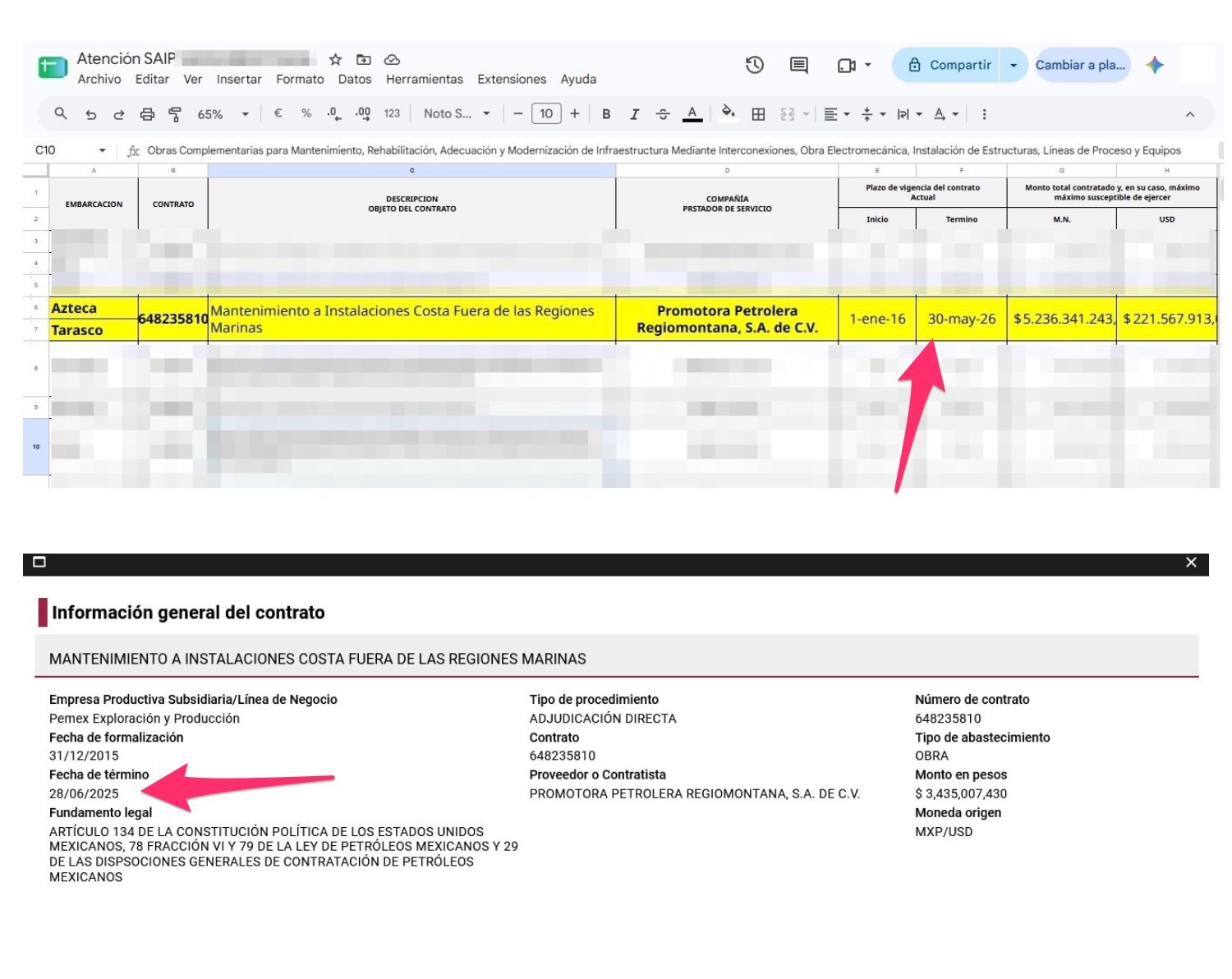Select the Termino cell 30-may-26

click(961, 319)
